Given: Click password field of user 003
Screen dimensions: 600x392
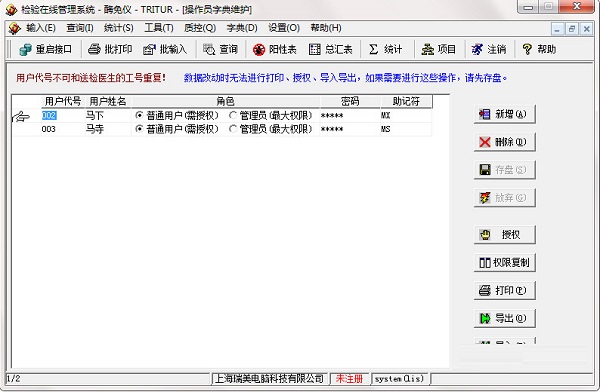Looking at the screenshot, I should (x=350, y=129).
